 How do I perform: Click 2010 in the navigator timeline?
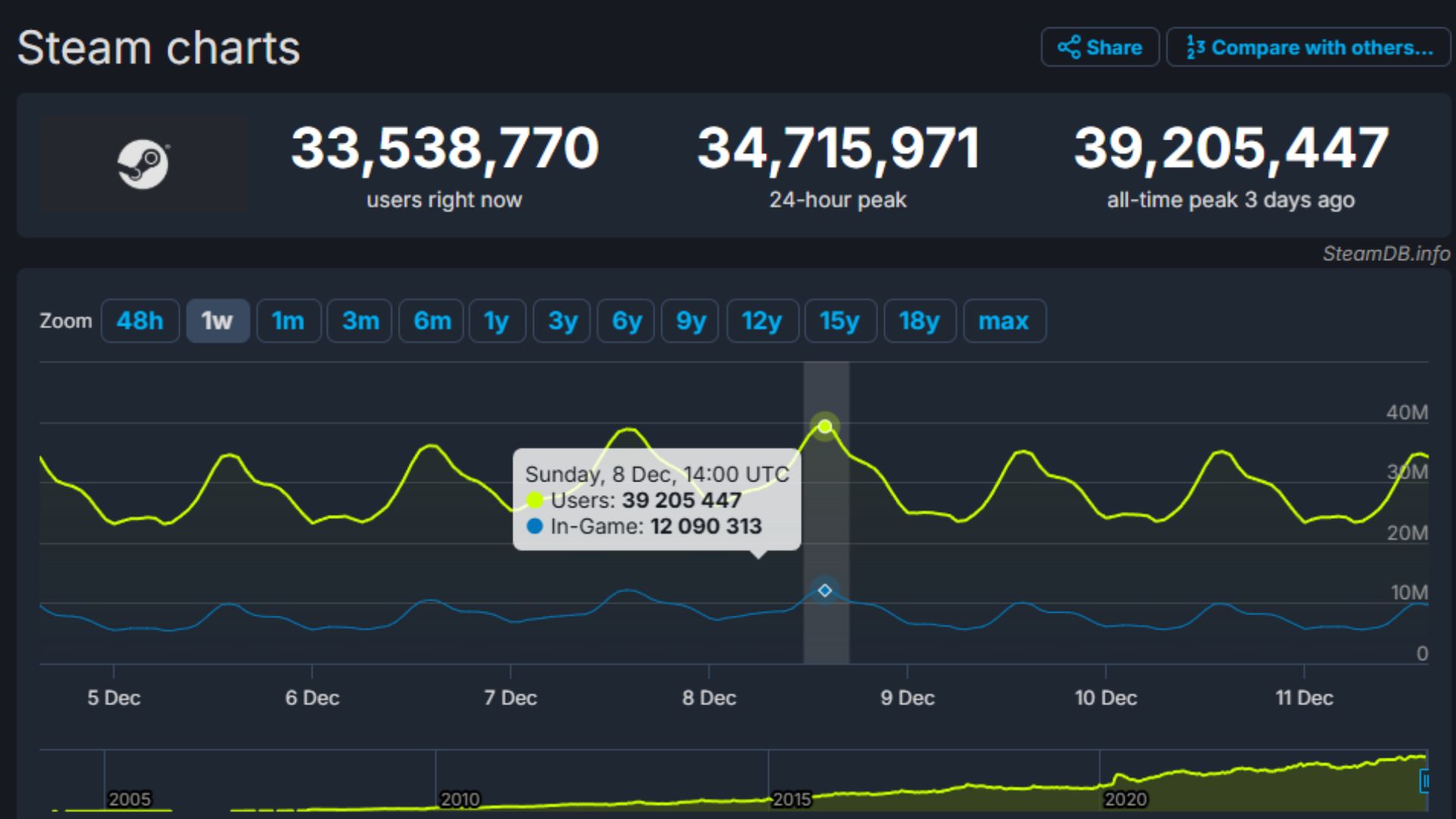pyautogui.click(x=460, y=799)
